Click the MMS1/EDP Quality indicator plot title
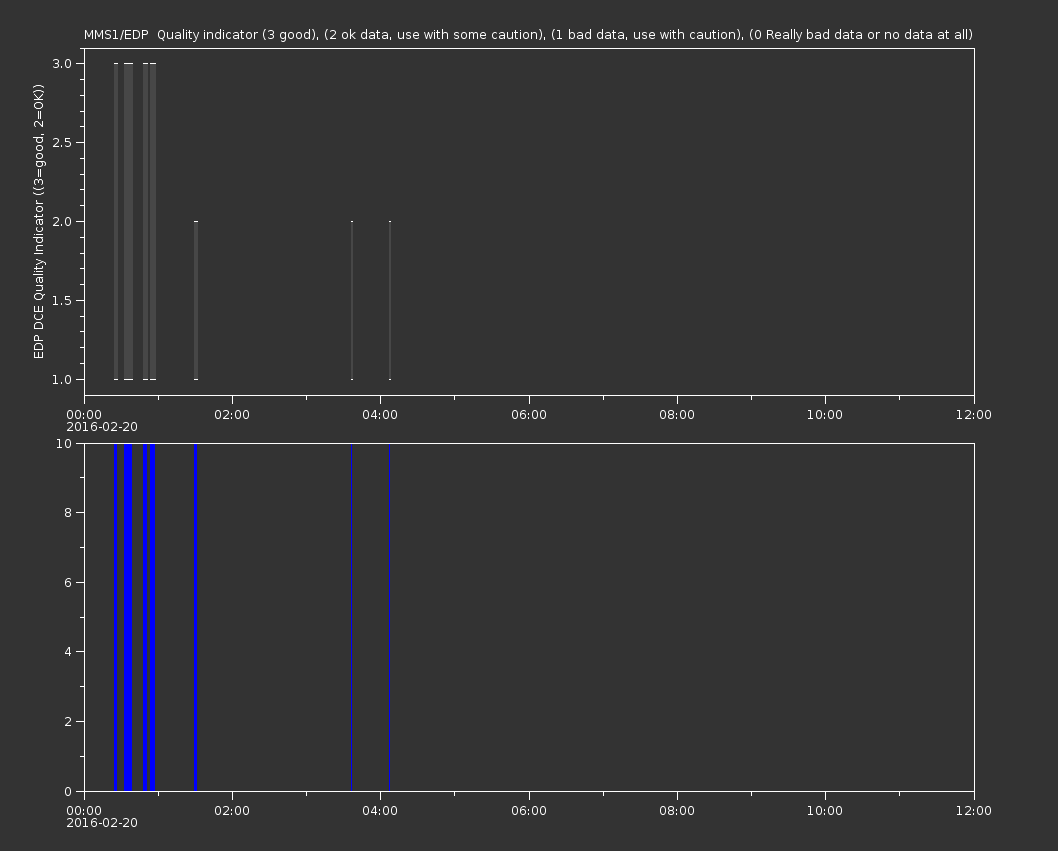Image resolution: width=1058 pixels, height=851 pixels. [x=528, y=34]
